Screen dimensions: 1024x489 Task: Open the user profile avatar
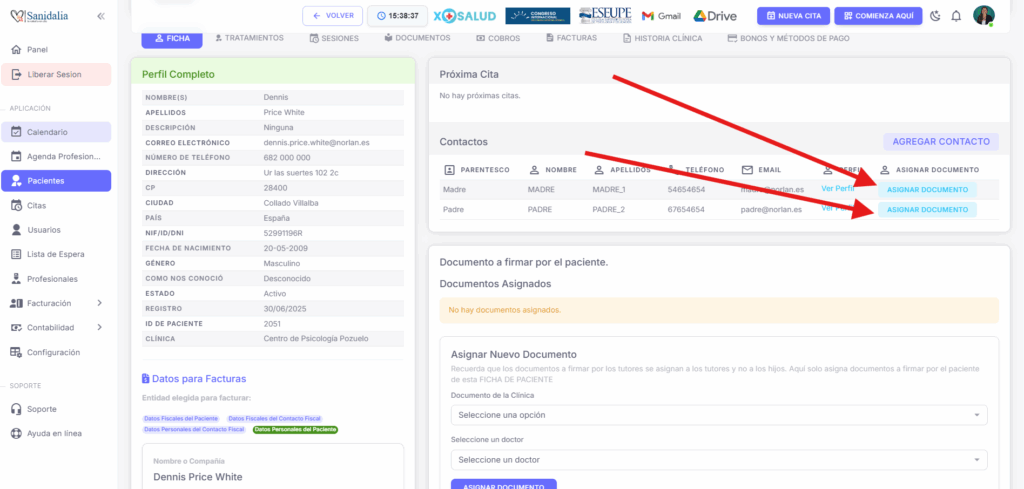(984, 16)
